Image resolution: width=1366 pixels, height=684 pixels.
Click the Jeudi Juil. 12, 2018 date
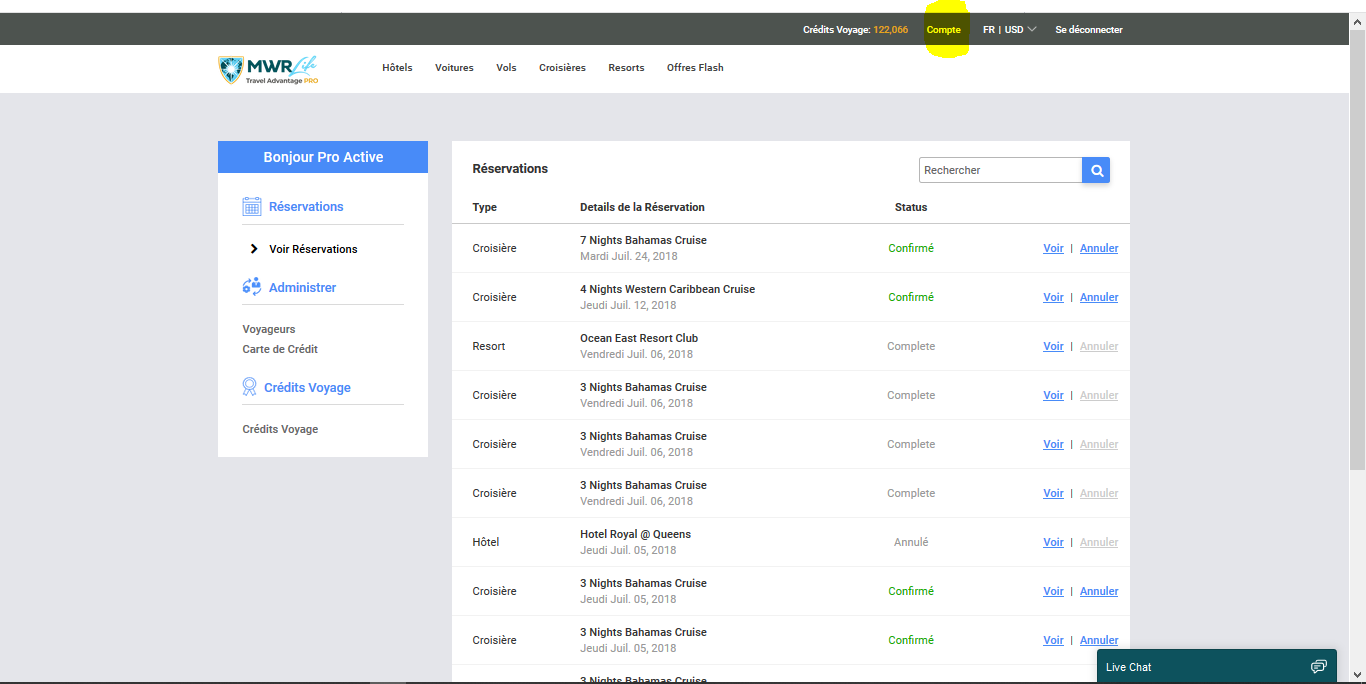click(x=628, y=305)
